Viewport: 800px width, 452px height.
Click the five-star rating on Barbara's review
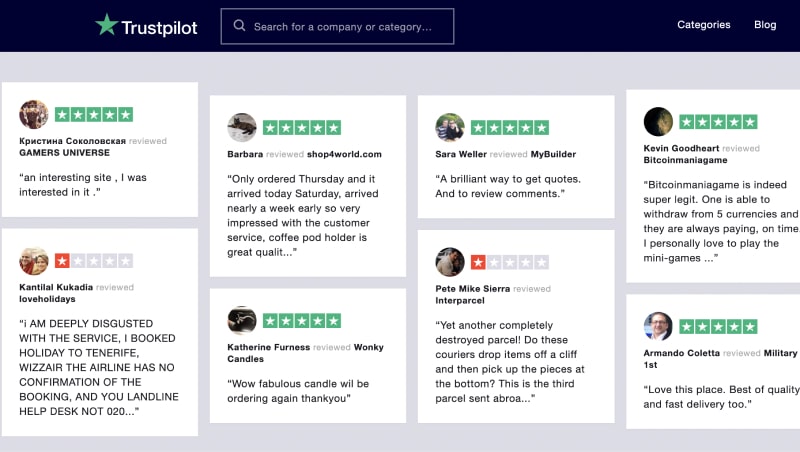click(x=302, y=127)
